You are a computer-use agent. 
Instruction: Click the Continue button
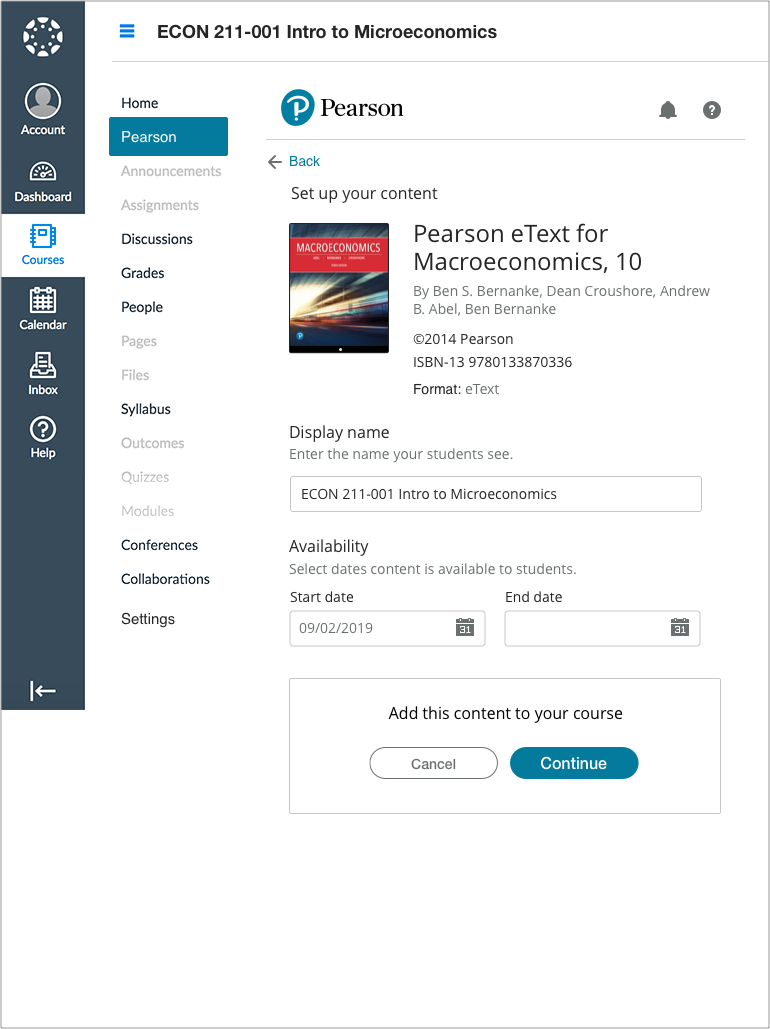574,763
